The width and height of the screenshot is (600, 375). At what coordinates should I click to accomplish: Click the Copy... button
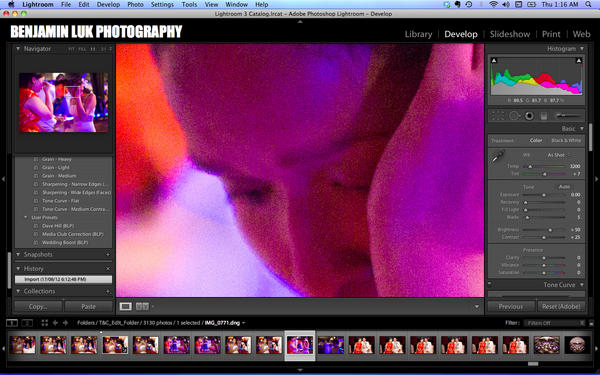38,307
